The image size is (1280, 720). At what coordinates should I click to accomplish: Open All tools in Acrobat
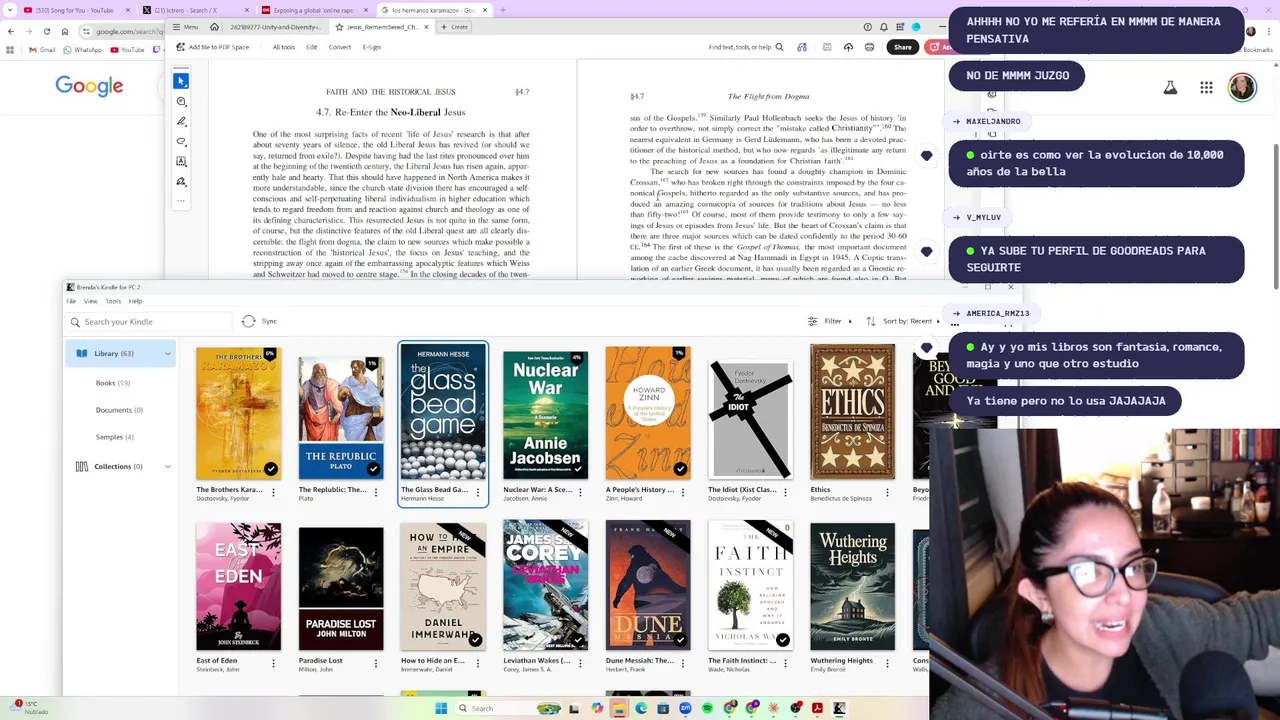tap(283, 47)
